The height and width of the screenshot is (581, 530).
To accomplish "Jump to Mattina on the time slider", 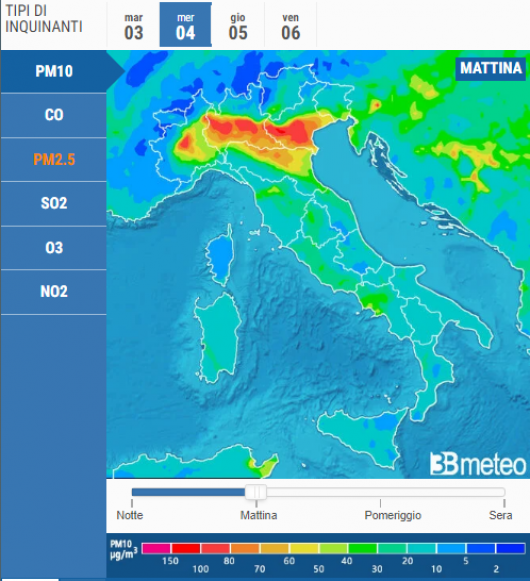I will tap(259, 515).
